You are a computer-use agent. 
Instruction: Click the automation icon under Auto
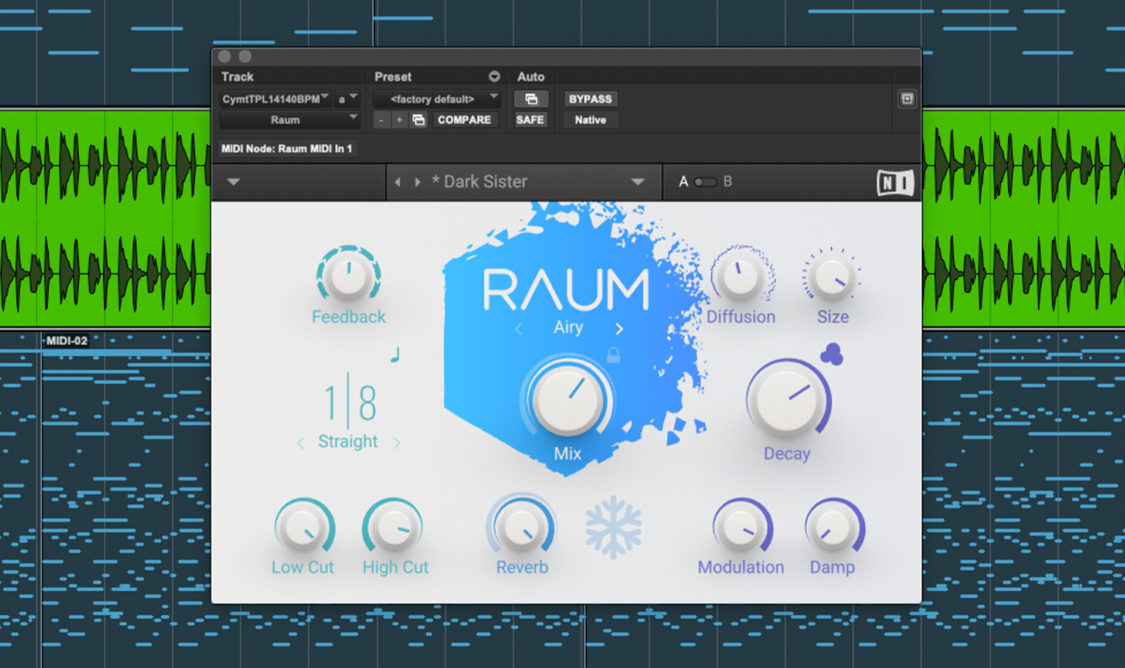[530, 99]
